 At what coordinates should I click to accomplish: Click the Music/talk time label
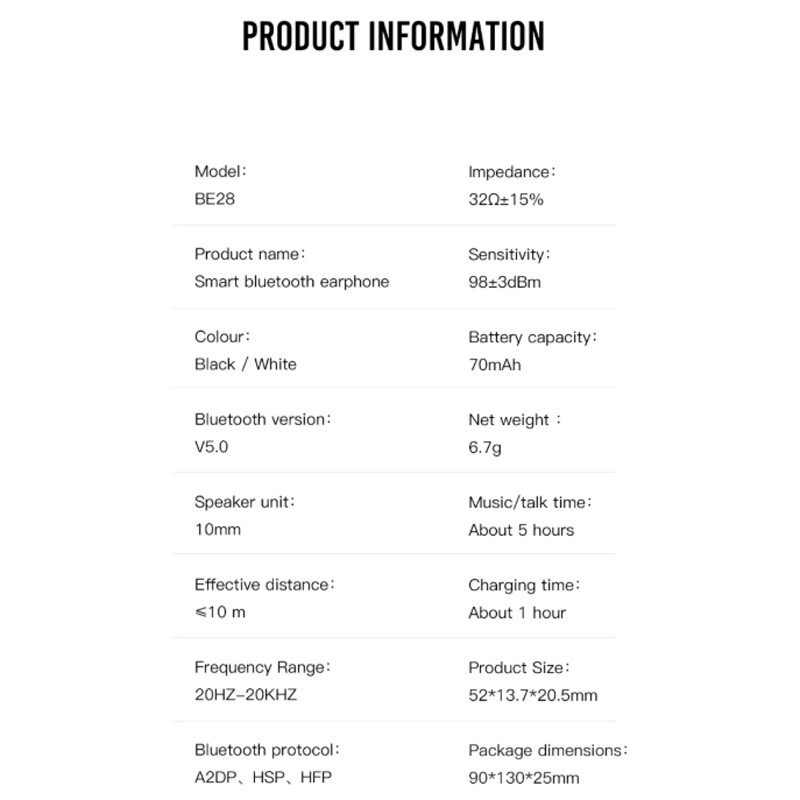pos(529,502)
